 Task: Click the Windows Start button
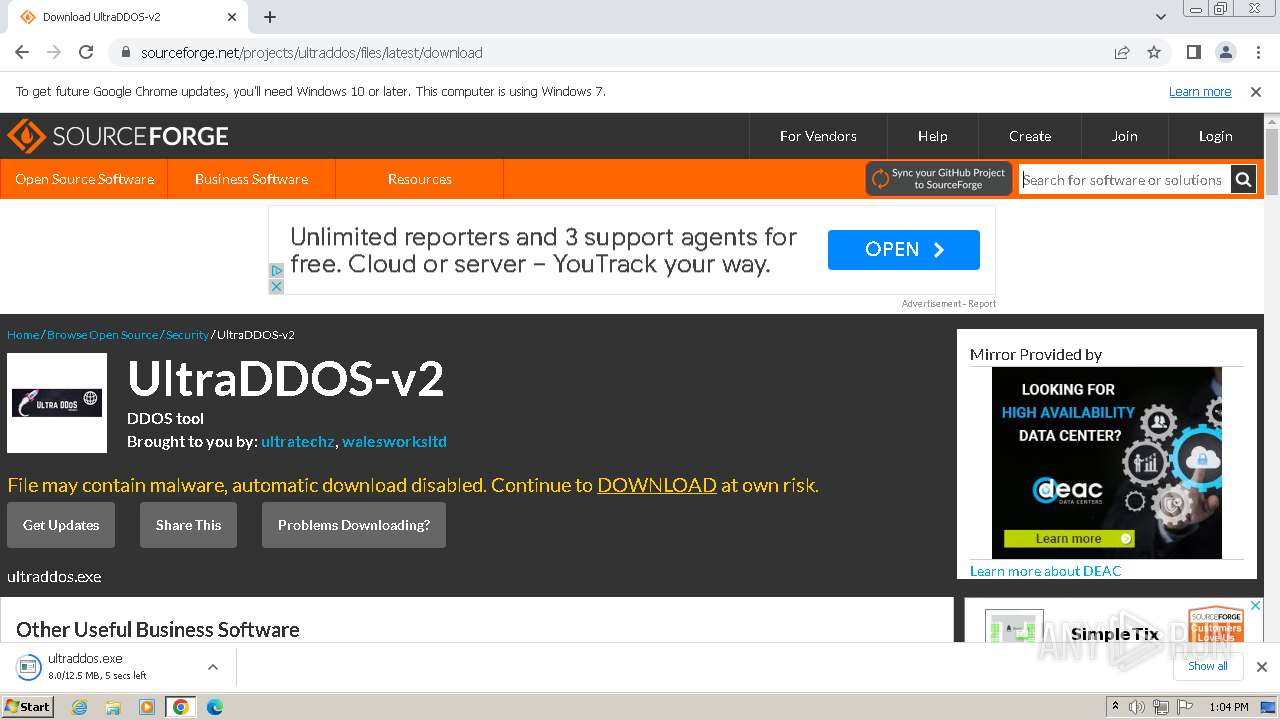pos(28,706)
